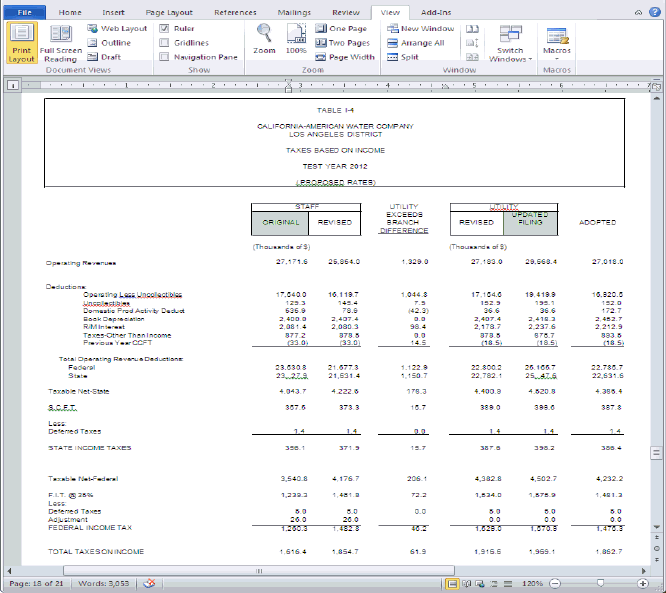The image size is (666, 593).
Task: Enable the Navigation Pane checkbox
Action: tap(165, 57)
